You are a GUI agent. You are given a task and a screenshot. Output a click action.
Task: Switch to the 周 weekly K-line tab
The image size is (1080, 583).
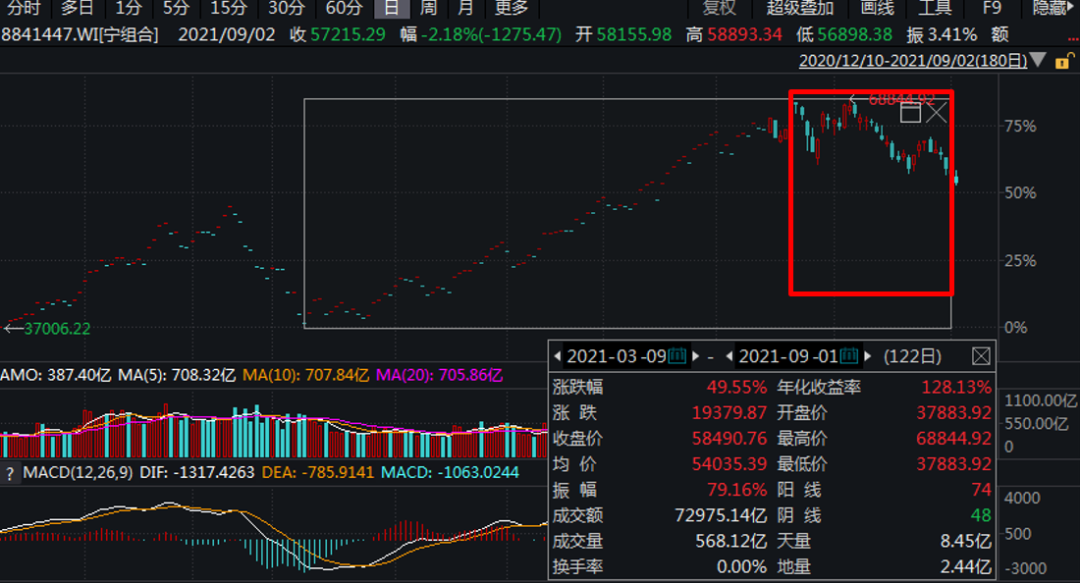(x=428, y=8)
